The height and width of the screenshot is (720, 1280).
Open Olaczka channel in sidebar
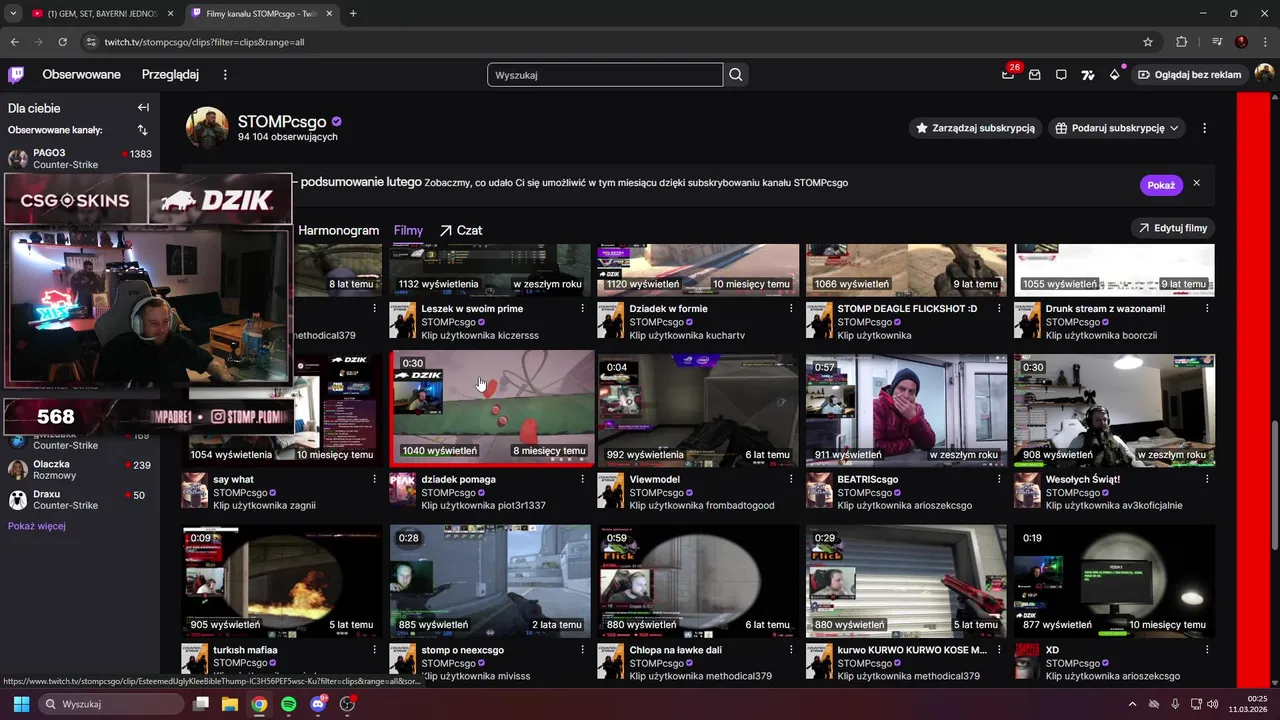(x=80, y=470)
